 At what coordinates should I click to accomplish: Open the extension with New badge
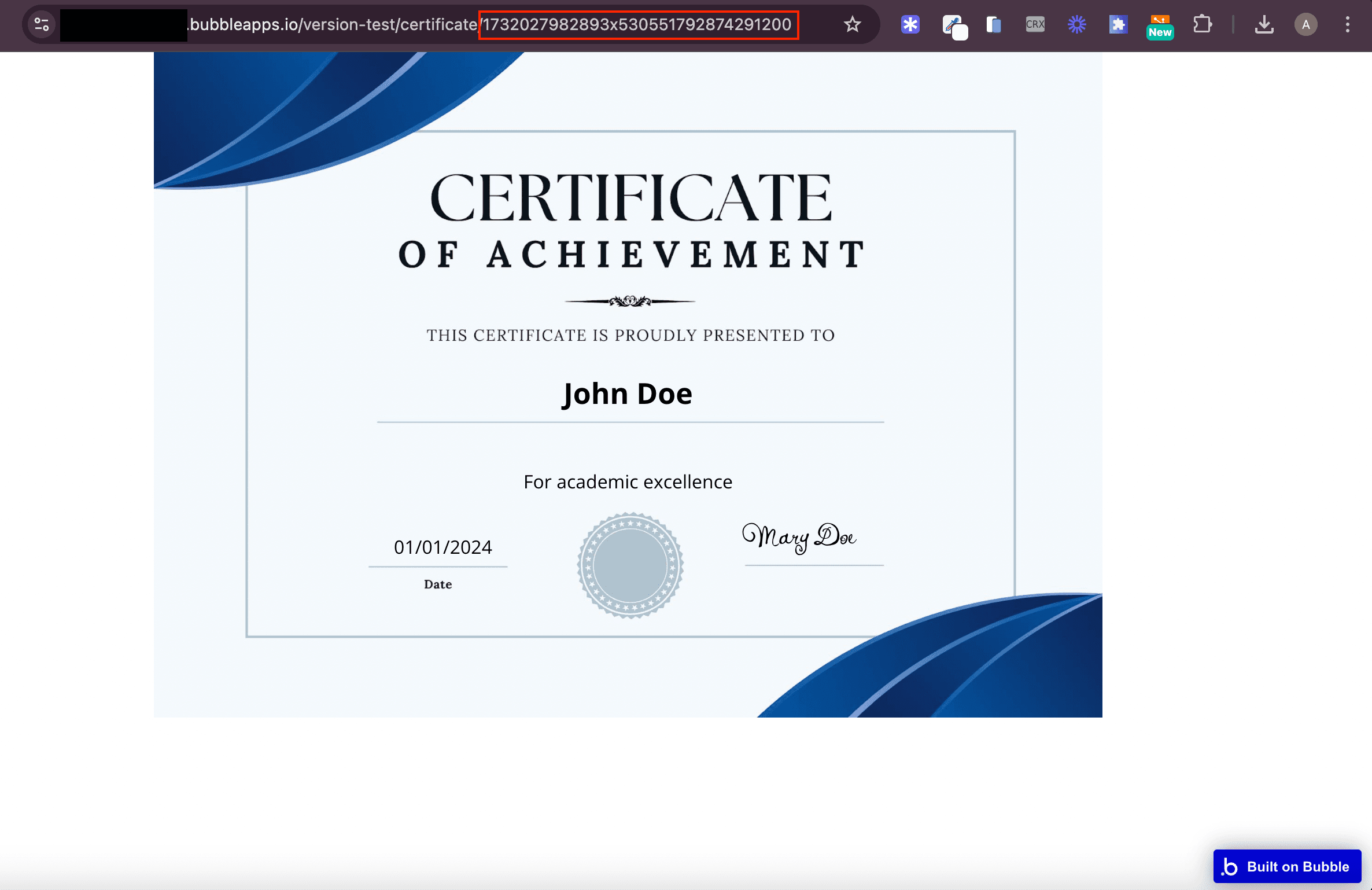pyautogui.click(x=1160, y=26)
